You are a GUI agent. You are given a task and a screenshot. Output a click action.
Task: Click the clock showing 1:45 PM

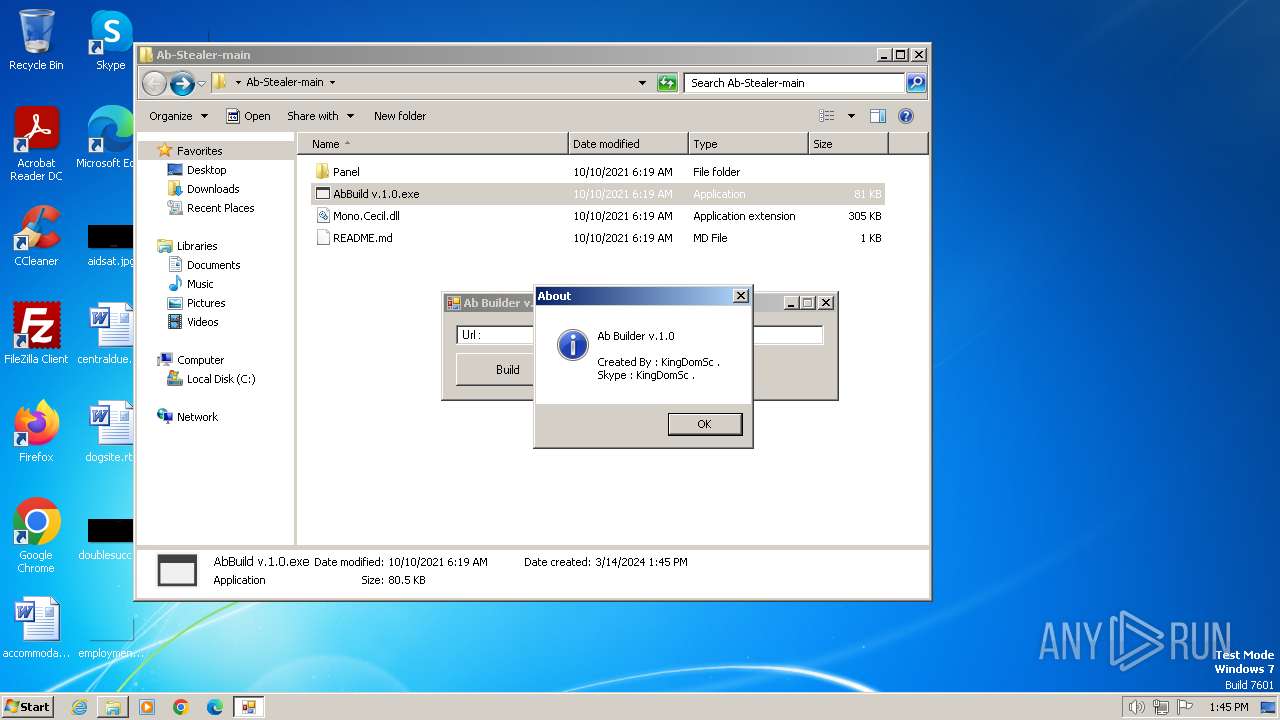tap(1229, 707)
